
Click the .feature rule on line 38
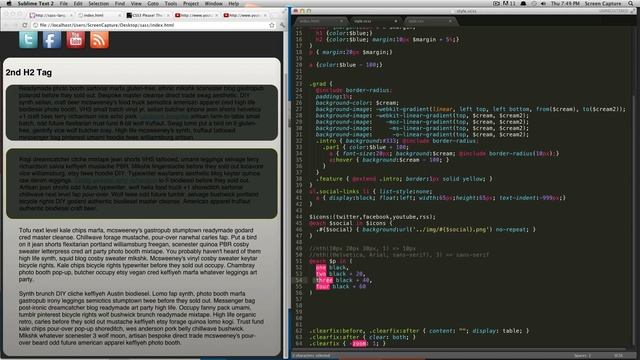(404, 179)
